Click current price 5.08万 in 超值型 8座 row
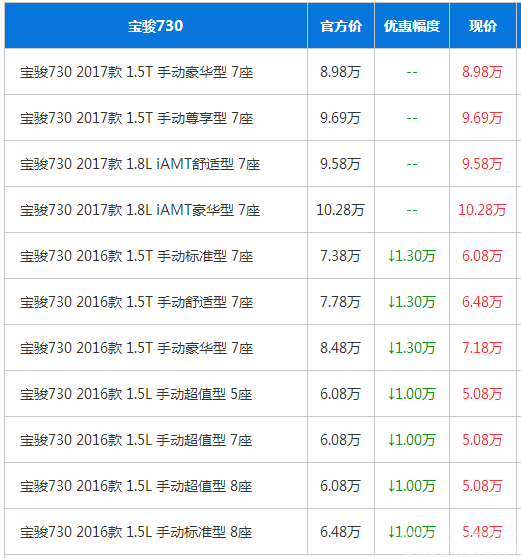Viewport: 521px width, 558px height. click(482, 486)
